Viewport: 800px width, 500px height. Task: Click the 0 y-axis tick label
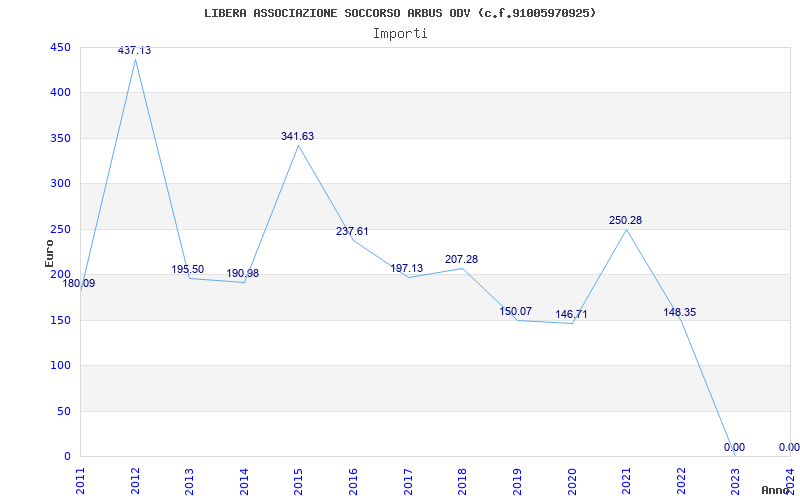[67, 456]
